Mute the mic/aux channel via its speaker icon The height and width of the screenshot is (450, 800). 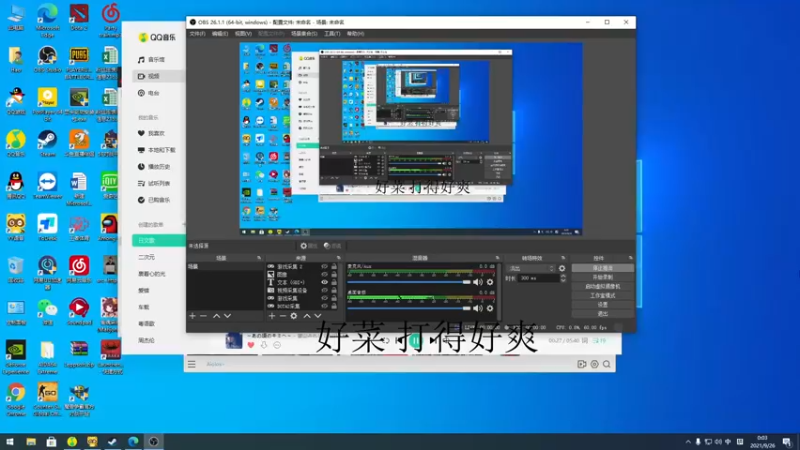pyautogui.click(x=478, y=282)
